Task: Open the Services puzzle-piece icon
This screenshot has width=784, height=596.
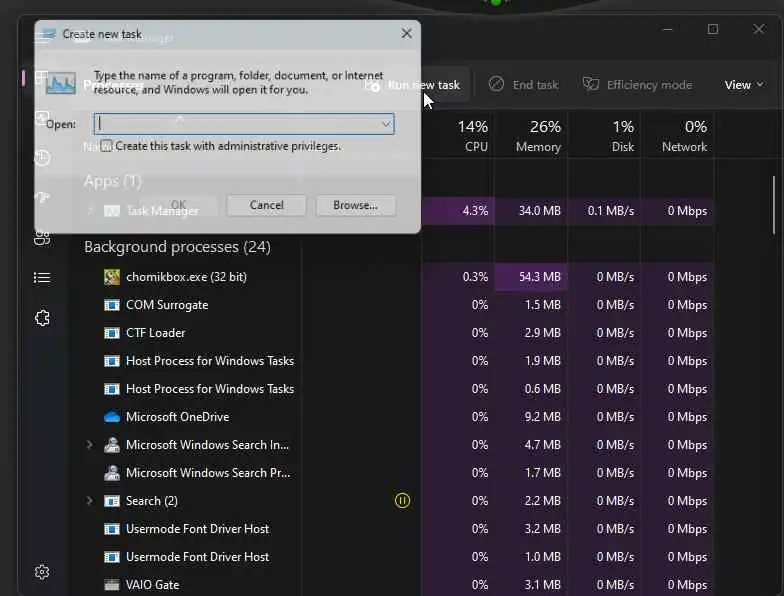Action: (42, 318)
